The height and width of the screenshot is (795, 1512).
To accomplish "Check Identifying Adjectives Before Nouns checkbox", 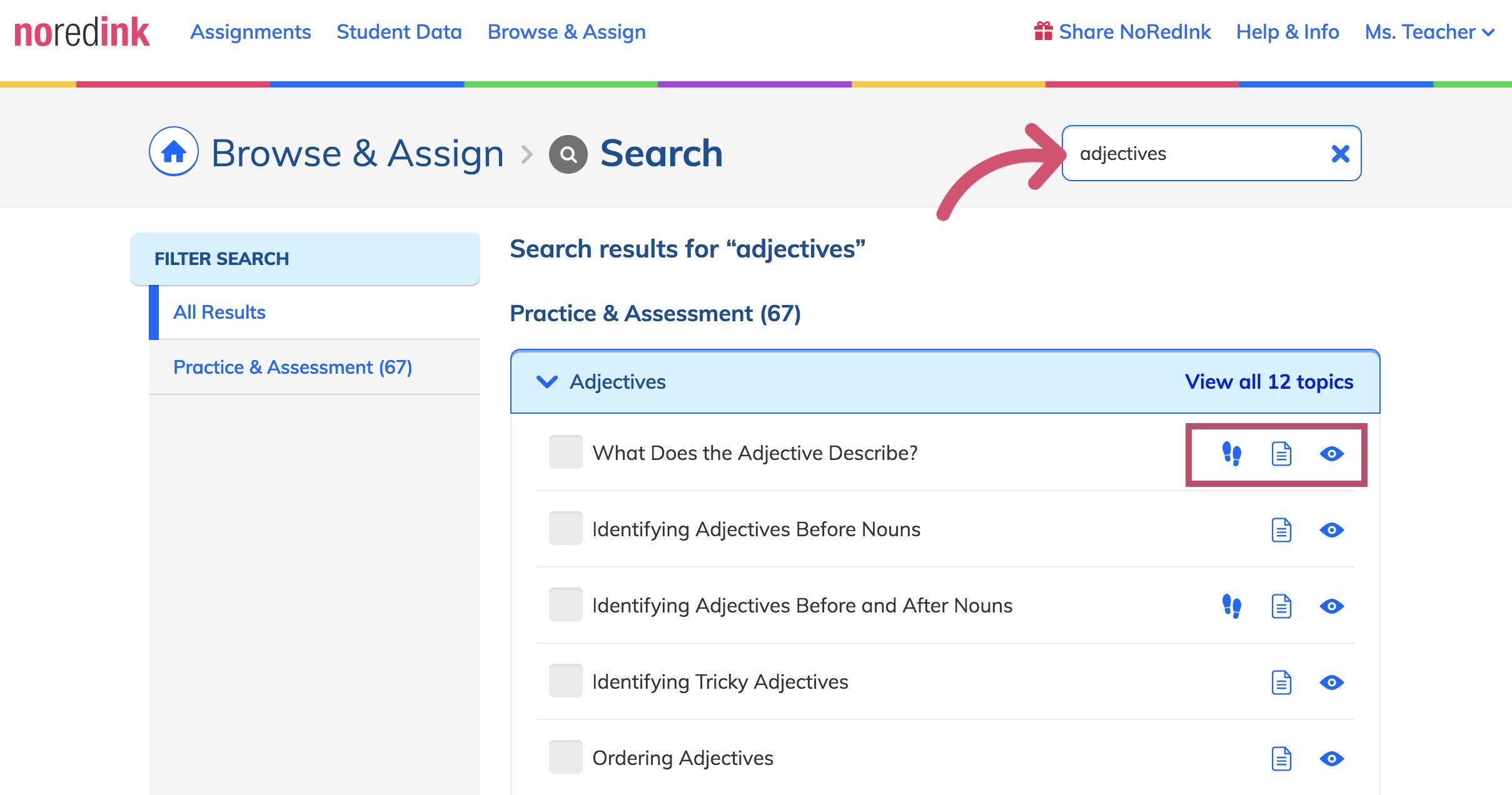I will pyautogui.click(x=565, y=528).
